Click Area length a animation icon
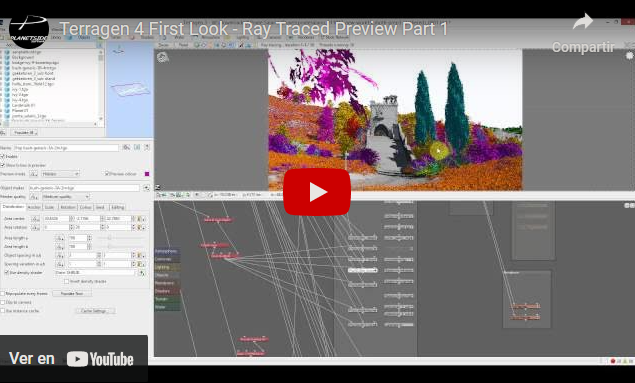This screenshot has width=635, height=383. 60,238
